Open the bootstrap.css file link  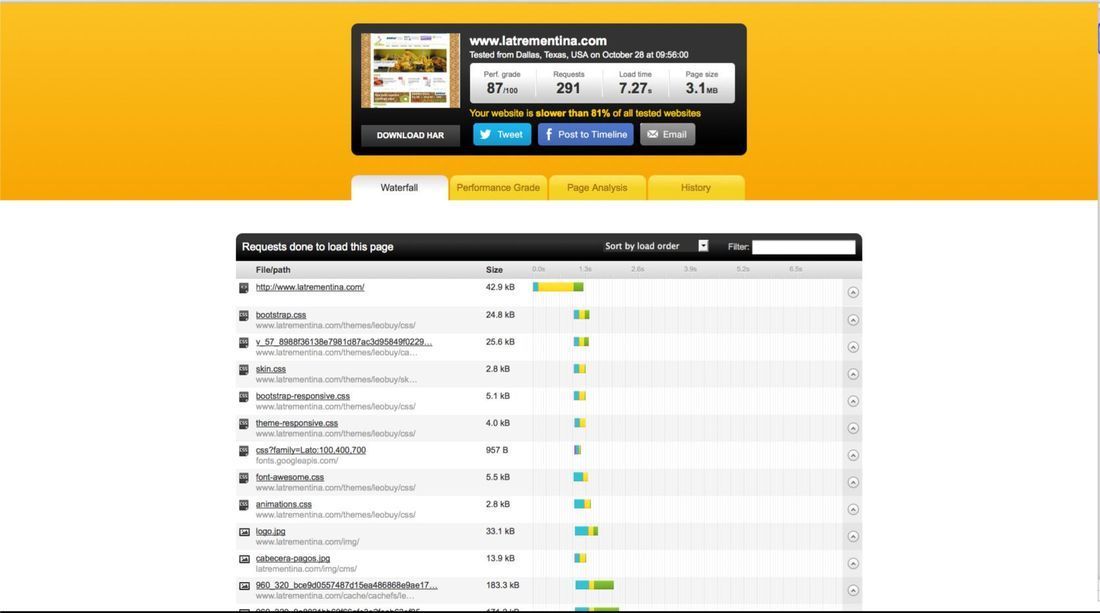(281, 315)
